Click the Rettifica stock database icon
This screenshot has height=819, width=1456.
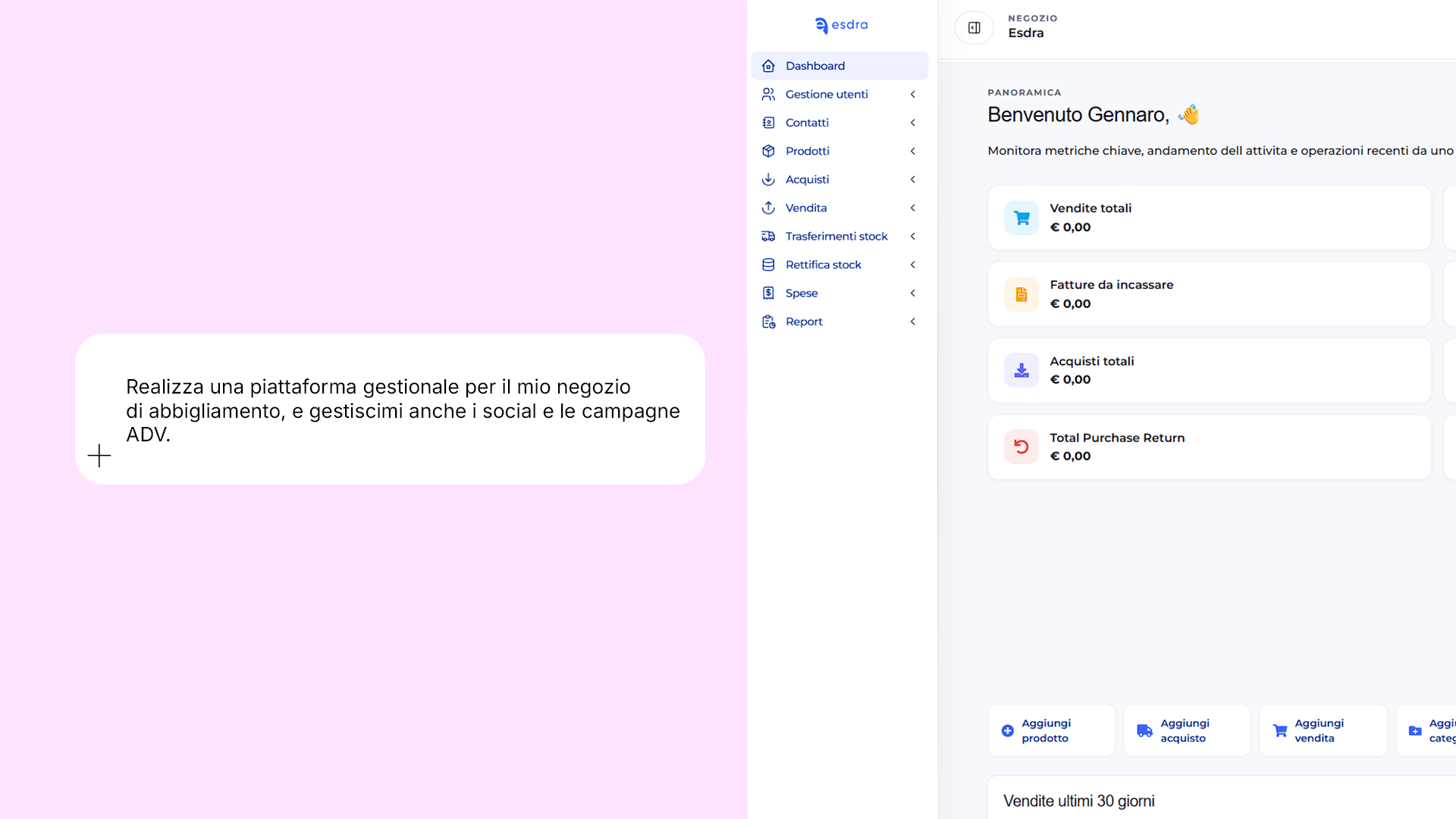(x=768, y=264)
